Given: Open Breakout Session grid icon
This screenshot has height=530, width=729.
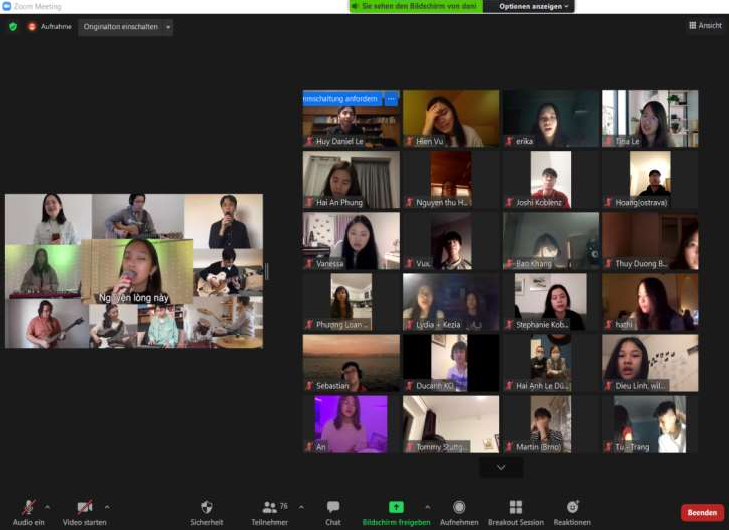Looking at the screenshot, I should click(x=516, y=507).
